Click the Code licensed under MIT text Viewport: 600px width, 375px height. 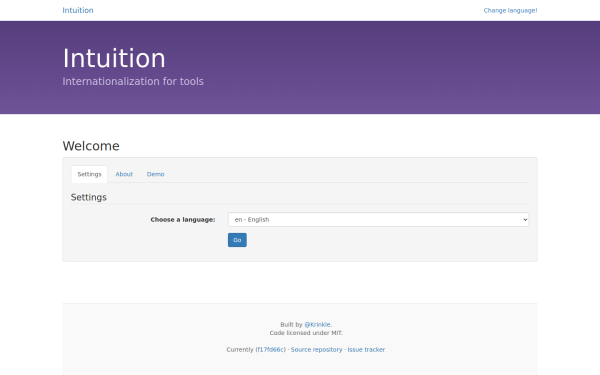(x=306, y=333)
